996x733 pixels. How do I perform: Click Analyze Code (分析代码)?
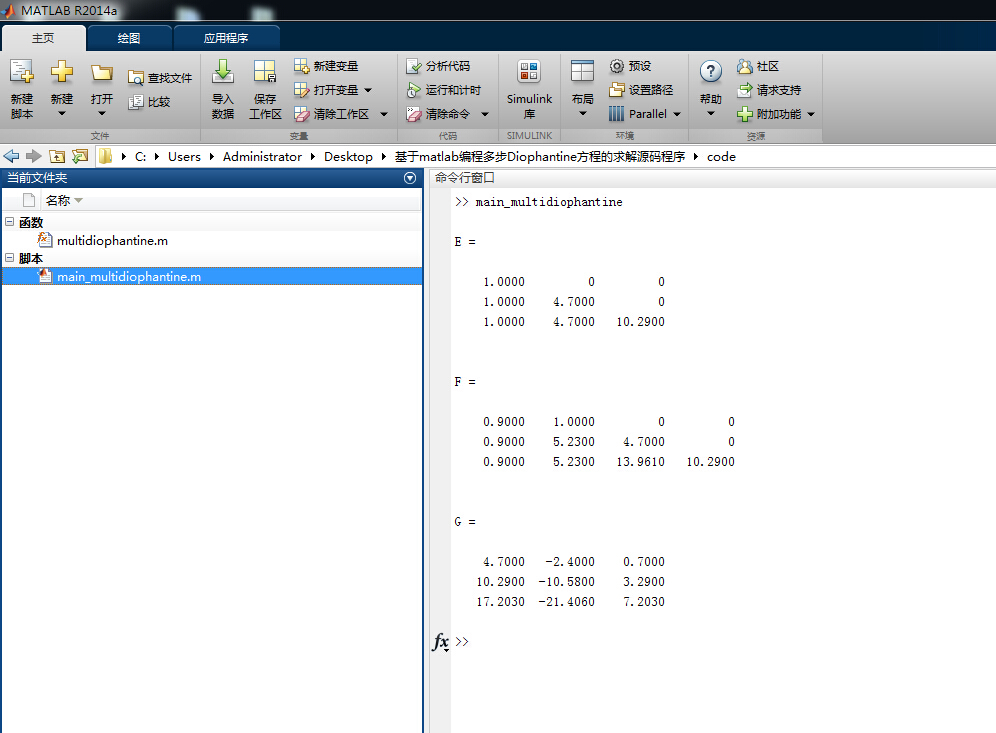pos(438,66)
